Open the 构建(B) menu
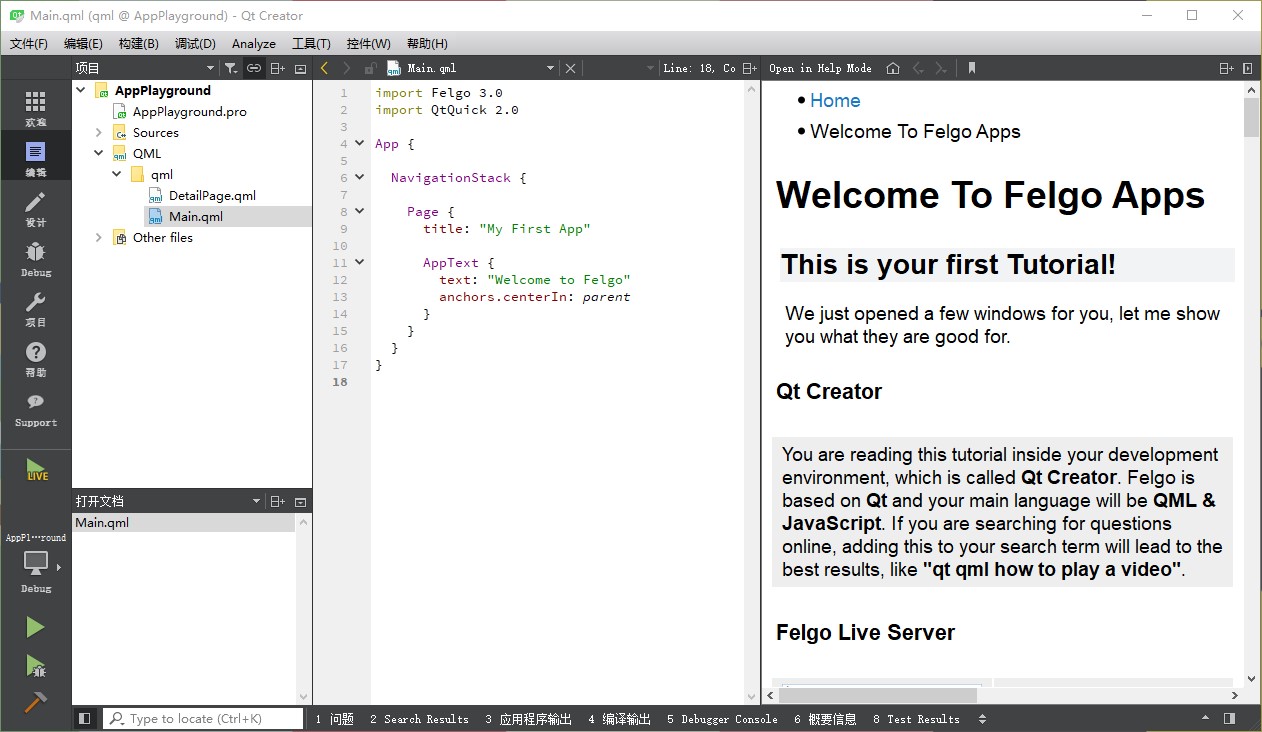Image resolution: width=1262 pixels, height=732 pixels. (138, 43)
